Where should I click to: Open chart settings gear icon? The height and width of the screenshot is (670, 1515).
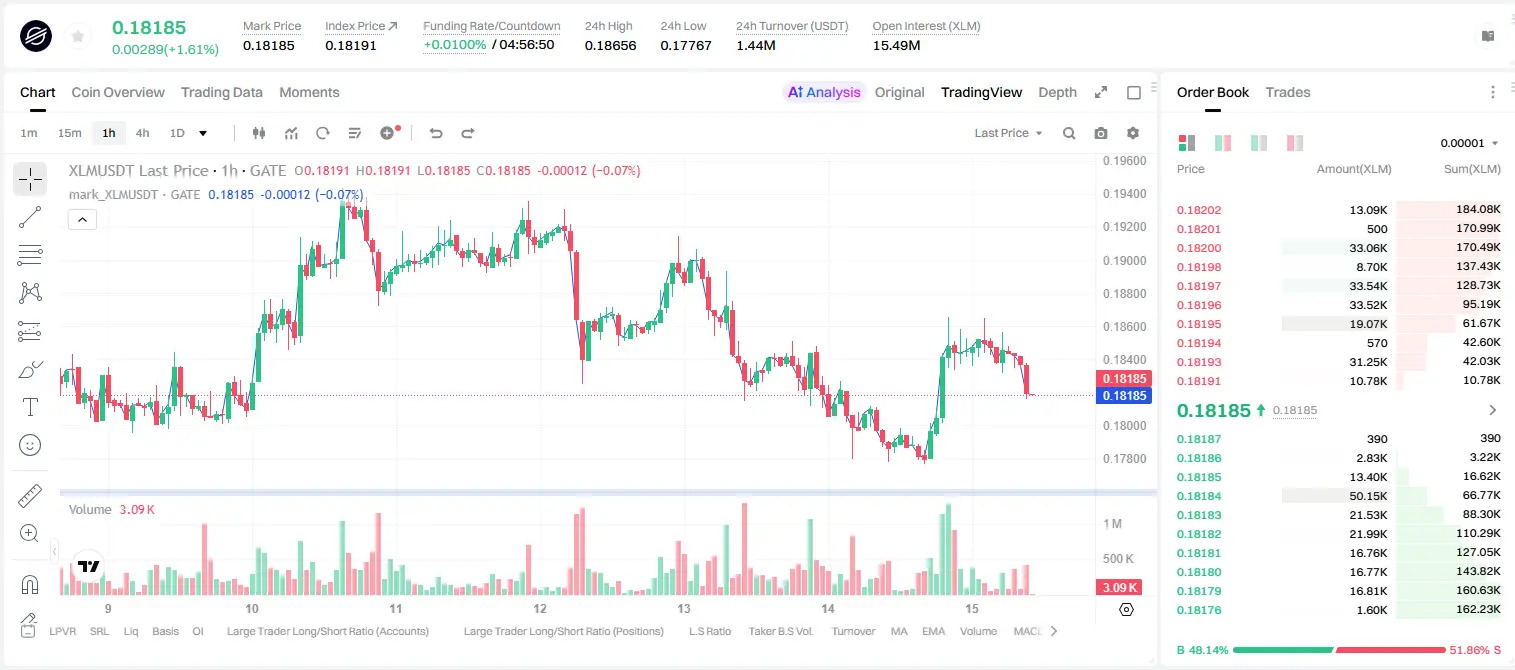point(1133,133)
